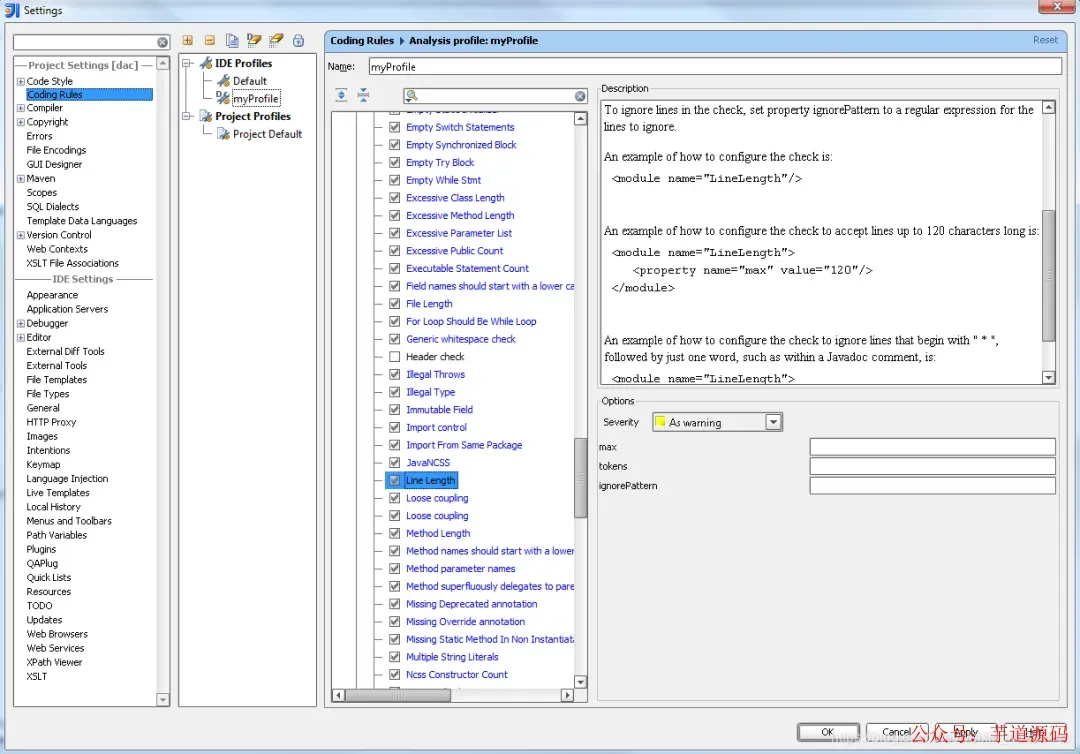Click the rules list vertical scrollbar thumb
The width and height of the screenshot is (1080, 754).
pos(581,478)
